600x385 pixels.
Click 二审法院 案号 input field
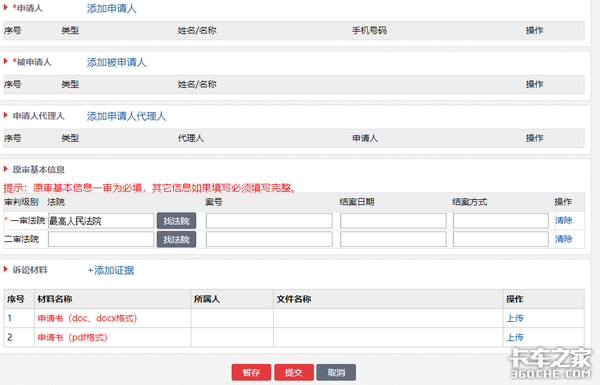269,240
